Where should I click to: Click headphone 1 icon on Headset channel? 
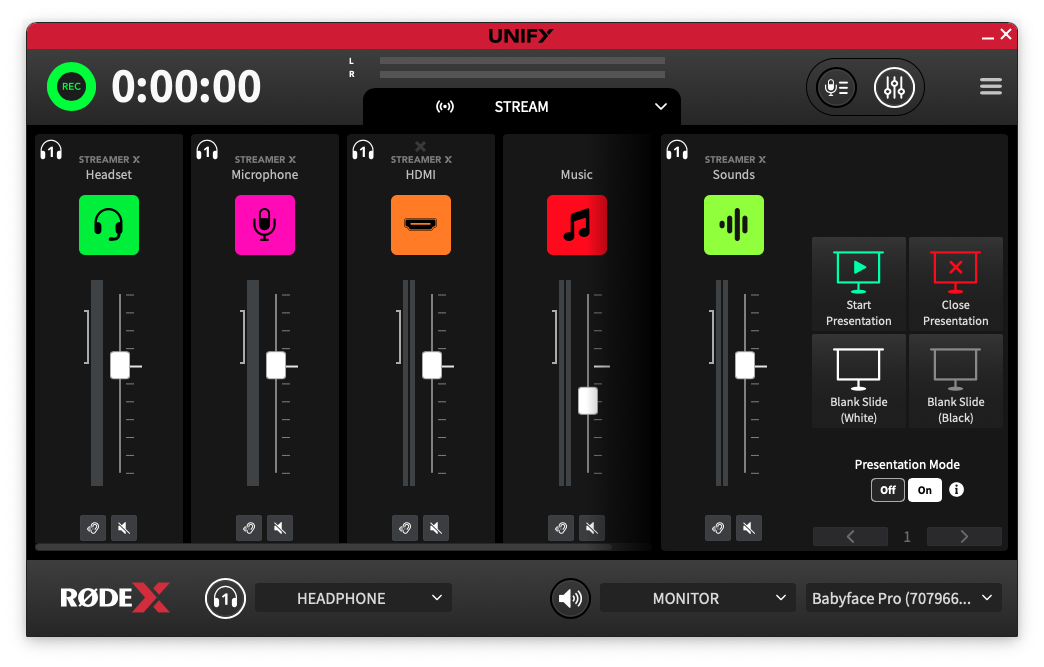pyautogui.click(x=51, y=150)
